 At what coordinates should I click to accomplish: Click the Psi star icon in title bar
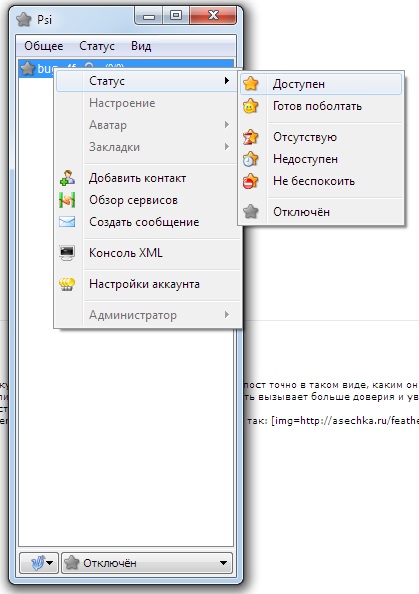[x=24, y=19]
